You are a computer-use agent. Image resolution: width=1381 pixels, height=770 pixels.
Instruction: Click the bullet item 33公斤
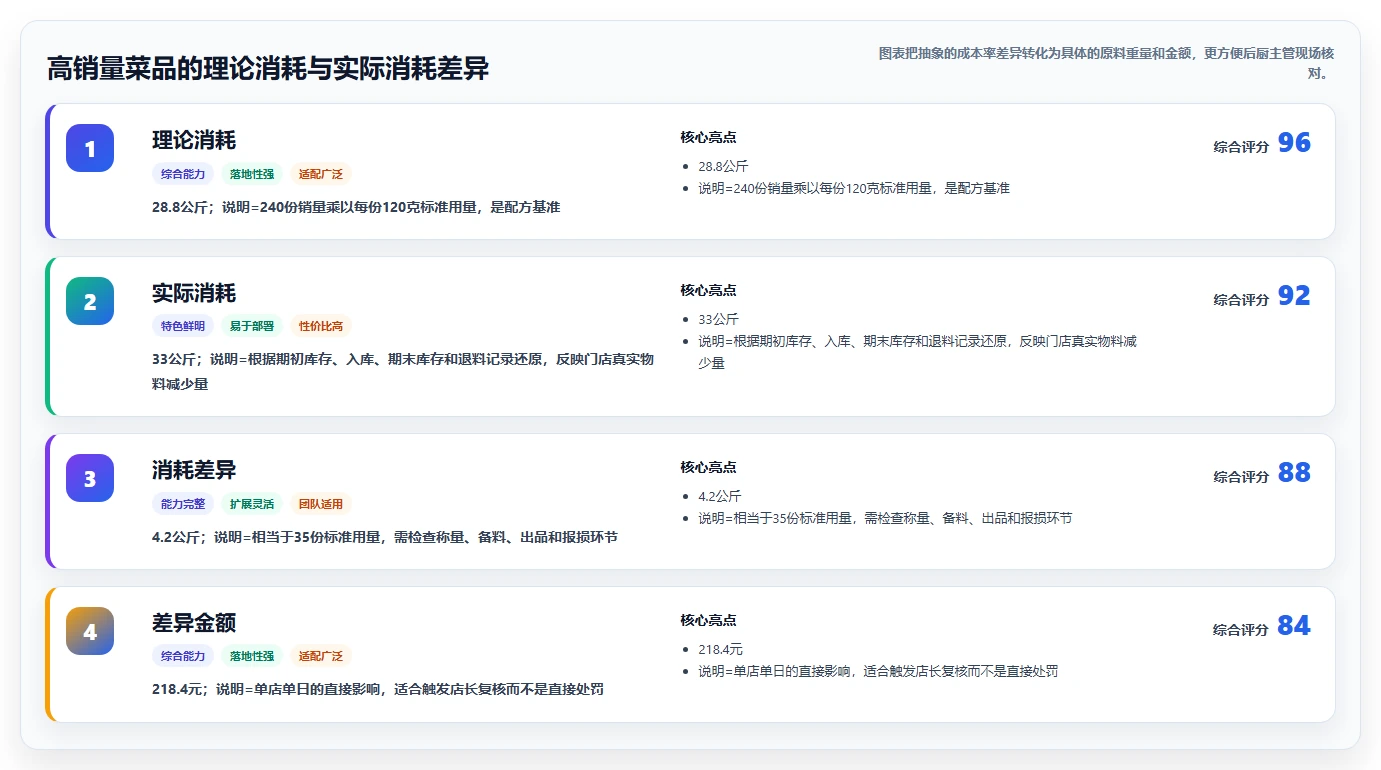(718, 320)
